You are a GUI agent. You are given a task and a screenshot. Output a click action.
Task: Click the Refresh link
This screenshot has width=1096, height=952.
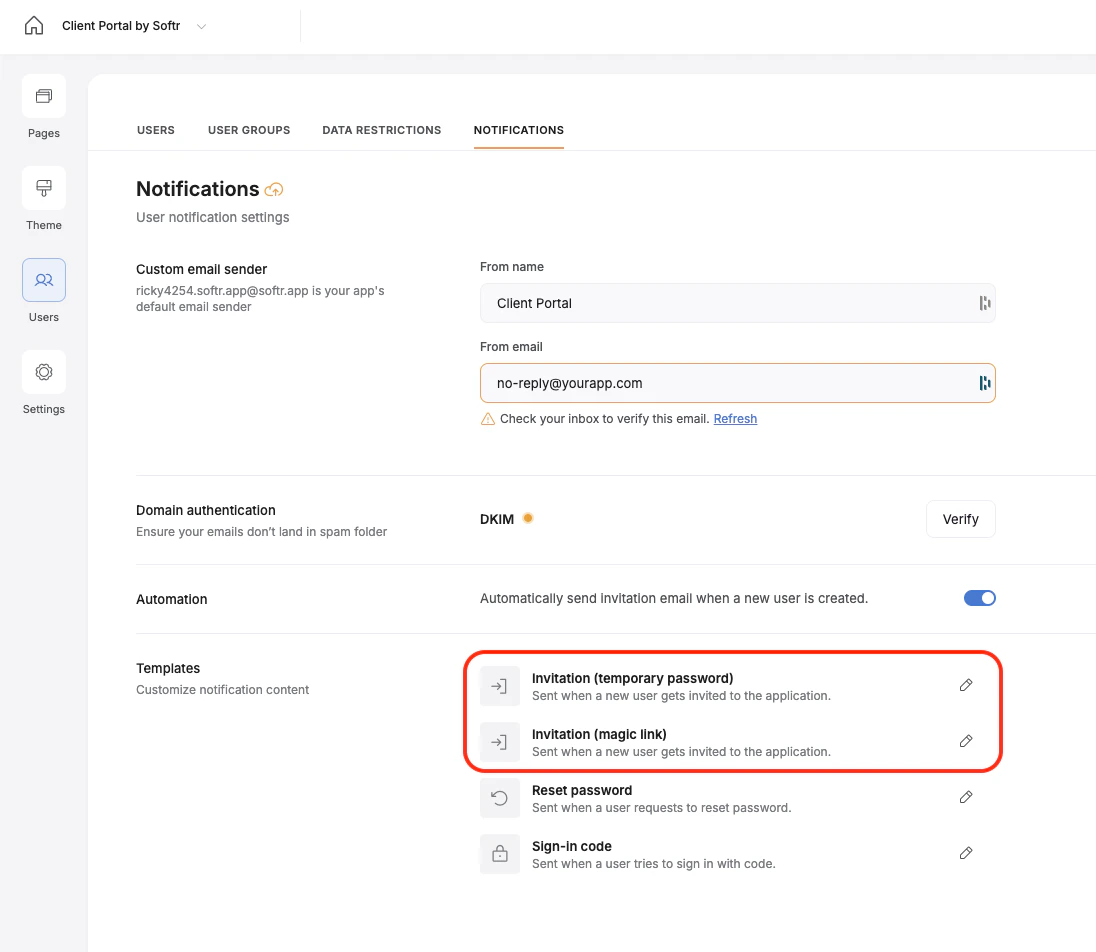[735, 419]
